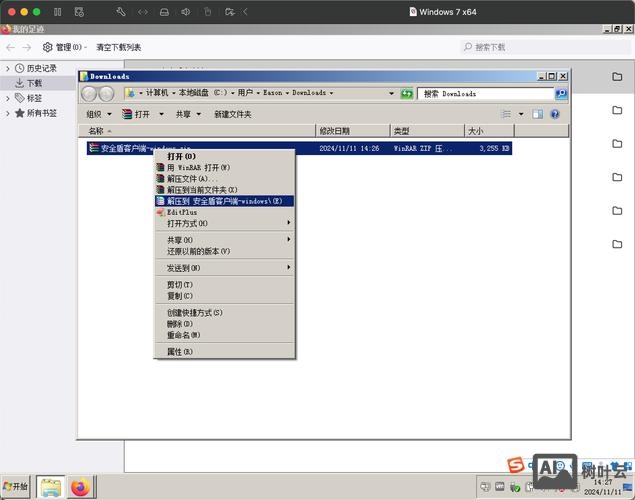Choose 重命名(M) from context menu
635x500 pixels.
pos(224,335)
